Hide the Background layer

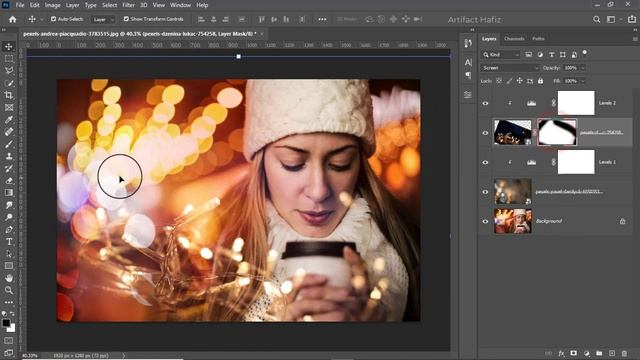[x=485, y=222]
